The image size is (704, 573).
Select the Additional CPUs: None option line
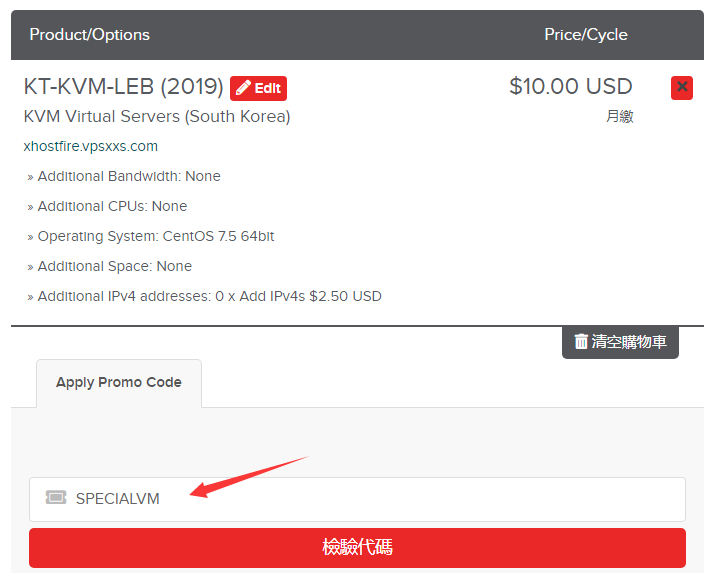click(107, 207)
